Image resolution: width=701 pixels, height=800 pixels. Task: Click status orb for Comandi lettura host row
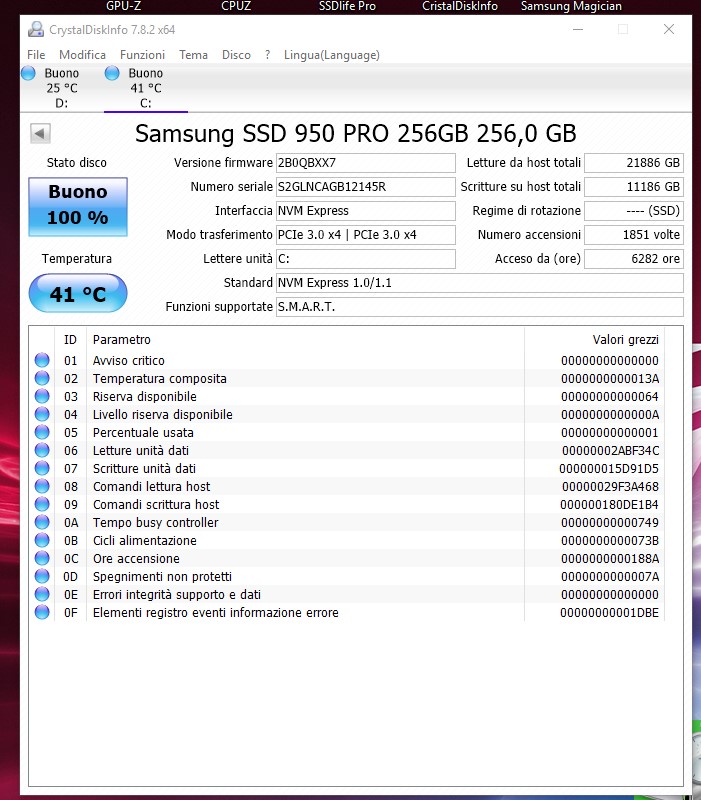point(42,486)
